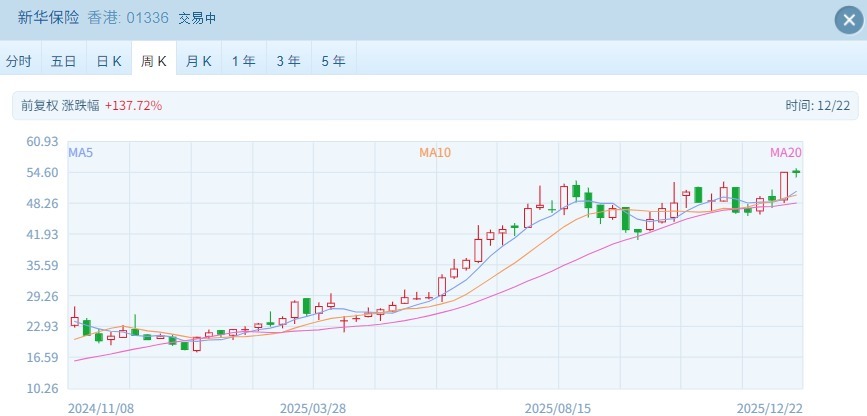
Task: Select the 日K chart tab
Action: (109, 60)
